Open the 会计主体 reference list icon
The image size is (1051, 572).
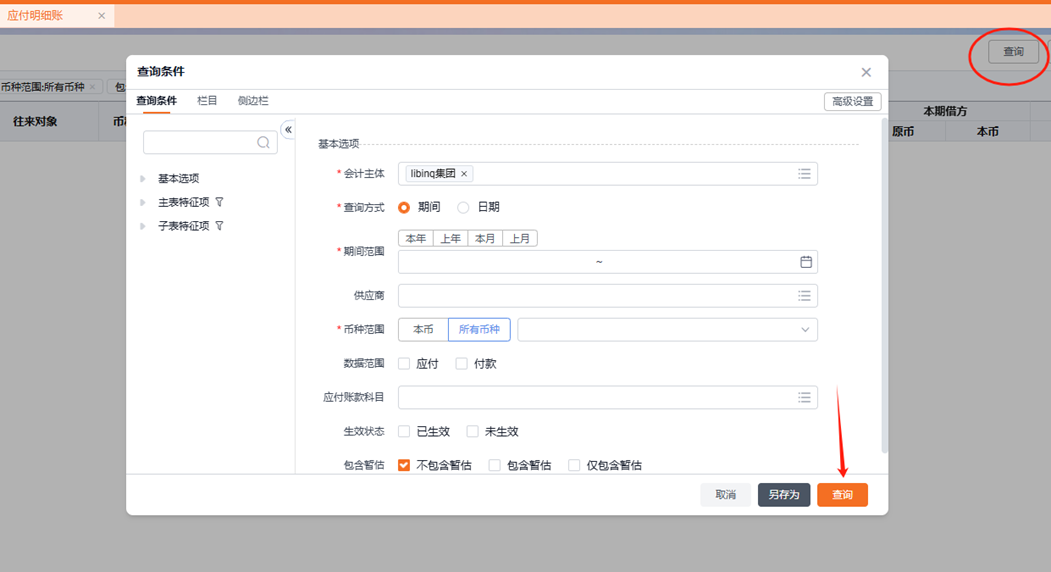pyautogui.click(x=804, y=174)
